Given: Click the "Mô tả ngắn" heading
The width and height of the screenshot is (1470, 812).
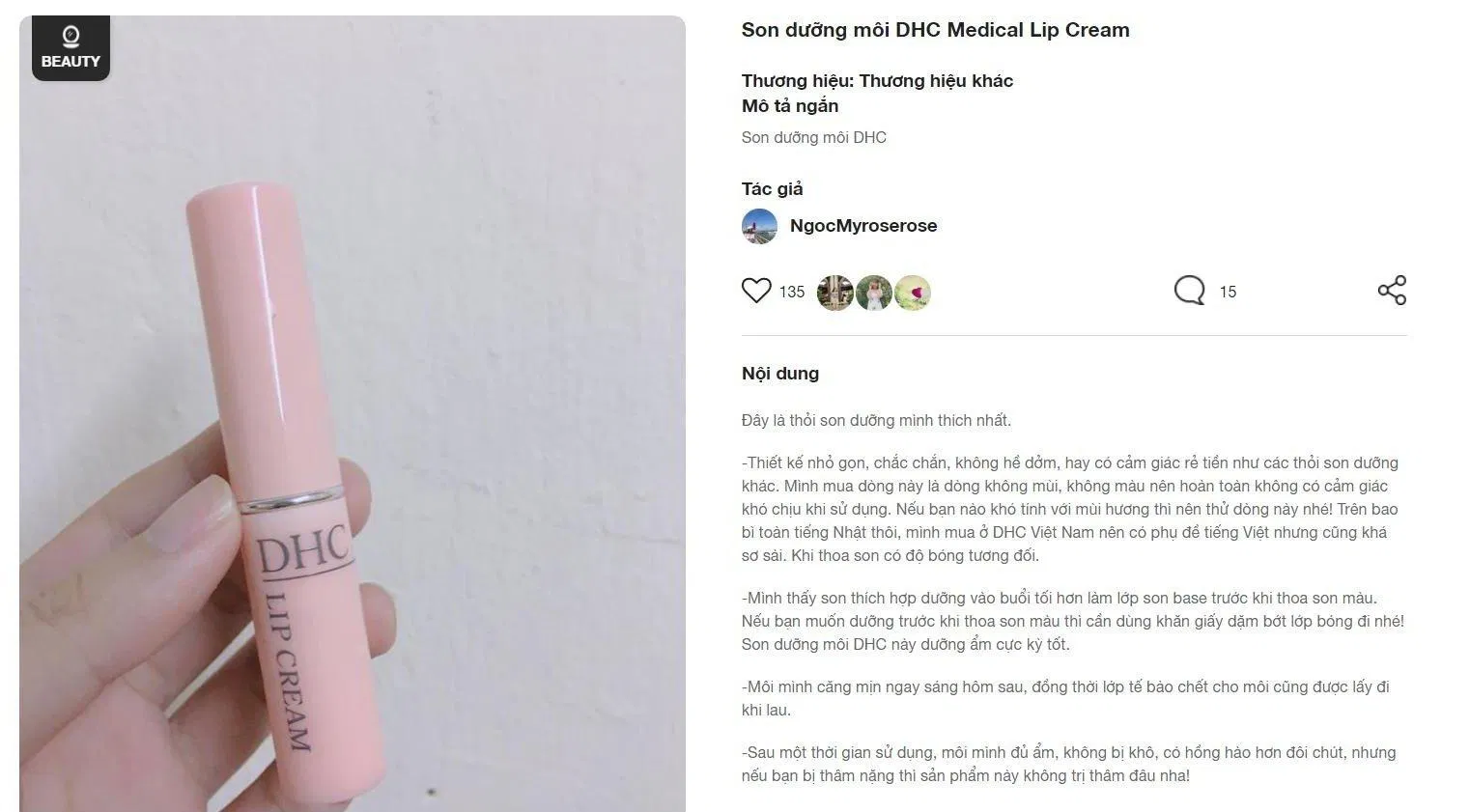Looking at the screenshot, I should click(790, 106).
